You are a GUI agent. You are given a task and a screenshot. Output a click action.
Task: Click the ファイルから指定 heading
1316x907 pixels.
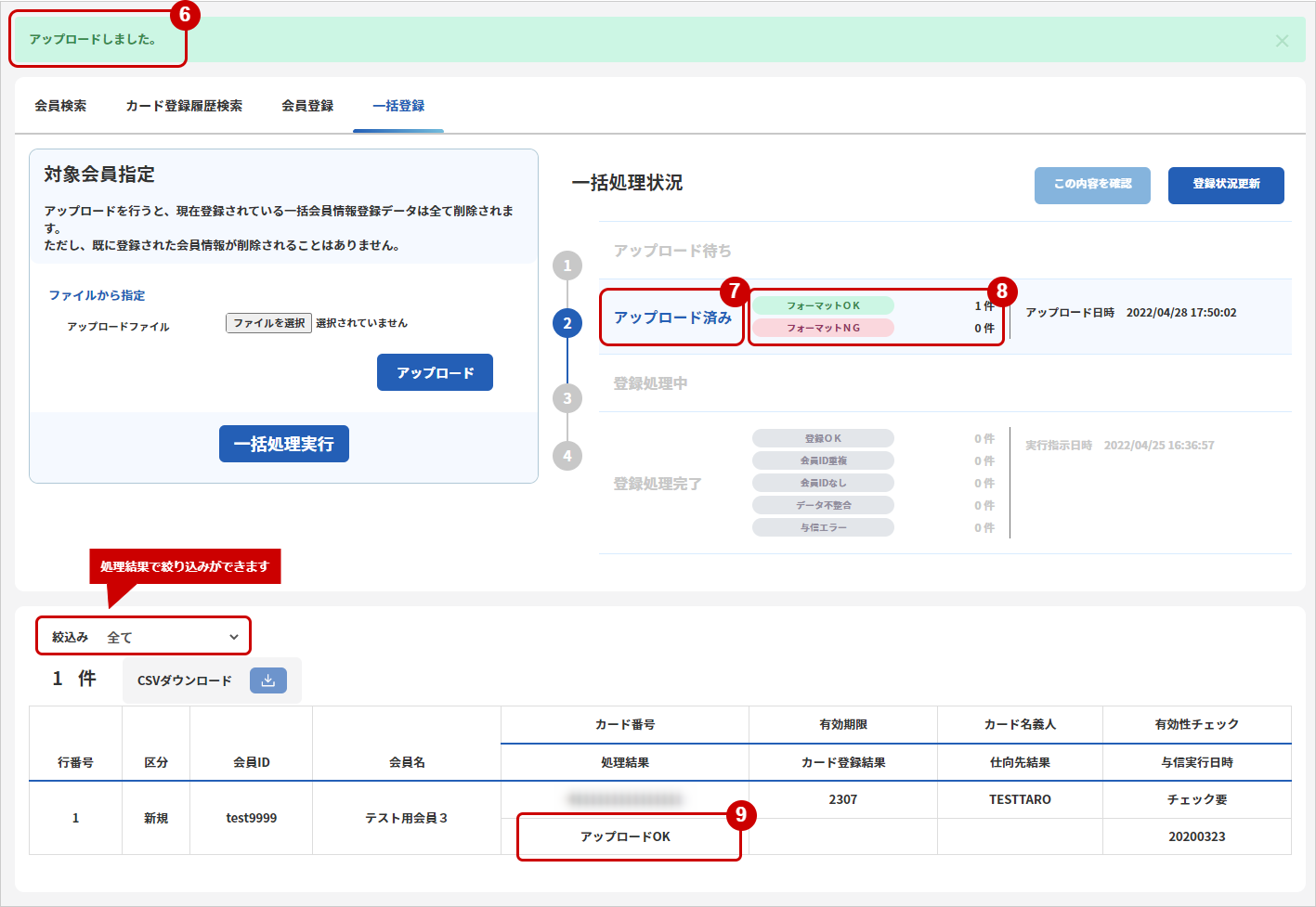[97, 295]
